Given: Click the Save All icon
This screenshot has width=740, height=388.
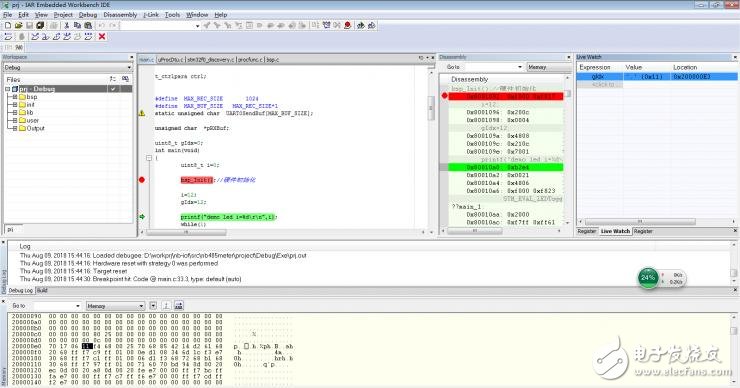Looking at the screenshot, I should [x=40, y=25].
